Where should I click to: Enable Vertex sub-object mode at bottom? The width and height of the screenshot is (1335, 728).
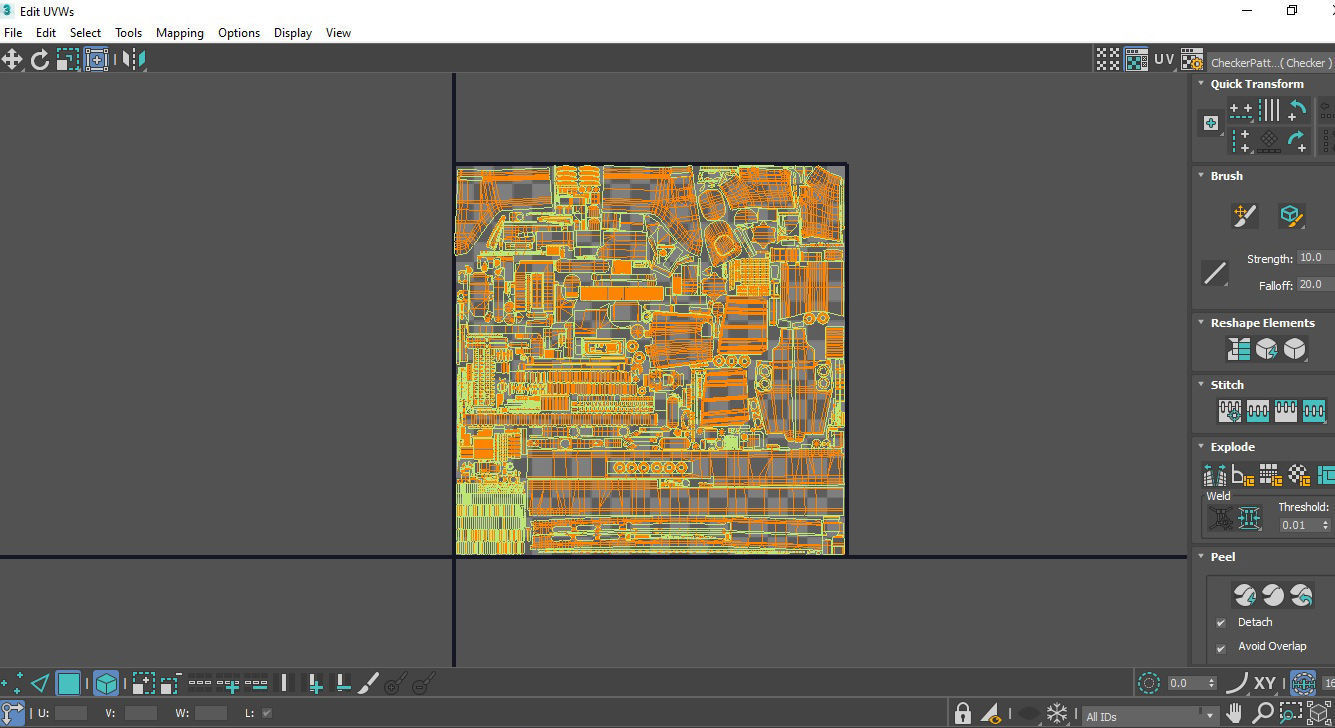[12, 684]
